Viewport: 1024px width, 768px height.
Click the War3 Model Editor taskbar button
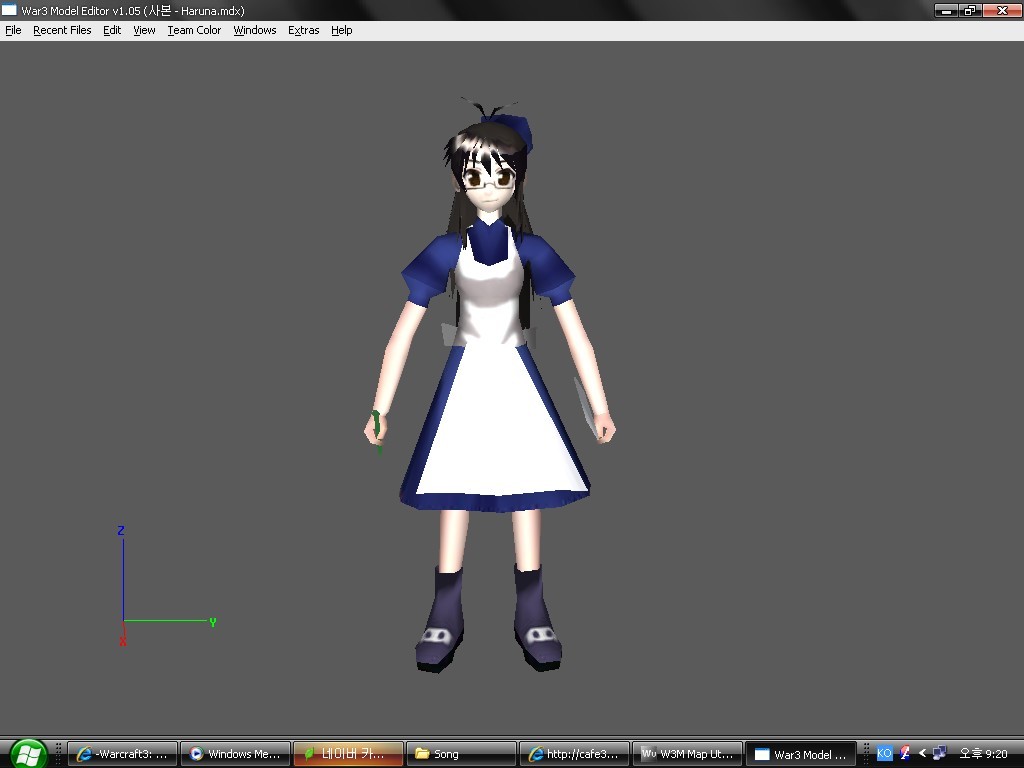coord(801,754)
